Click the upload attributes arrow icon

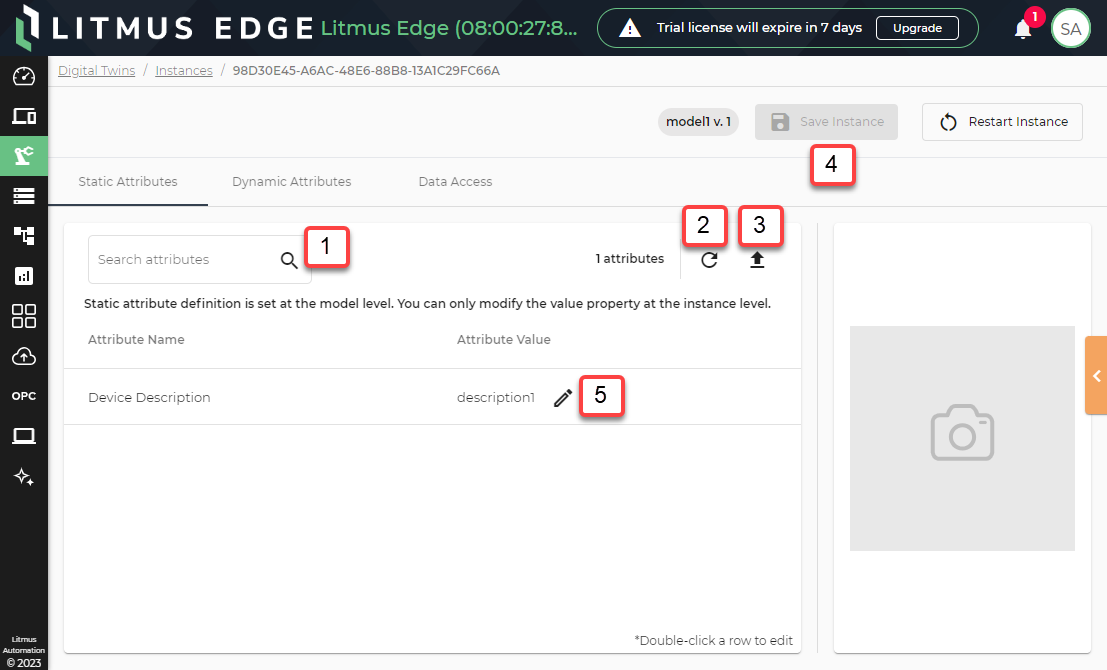(757, 259)
